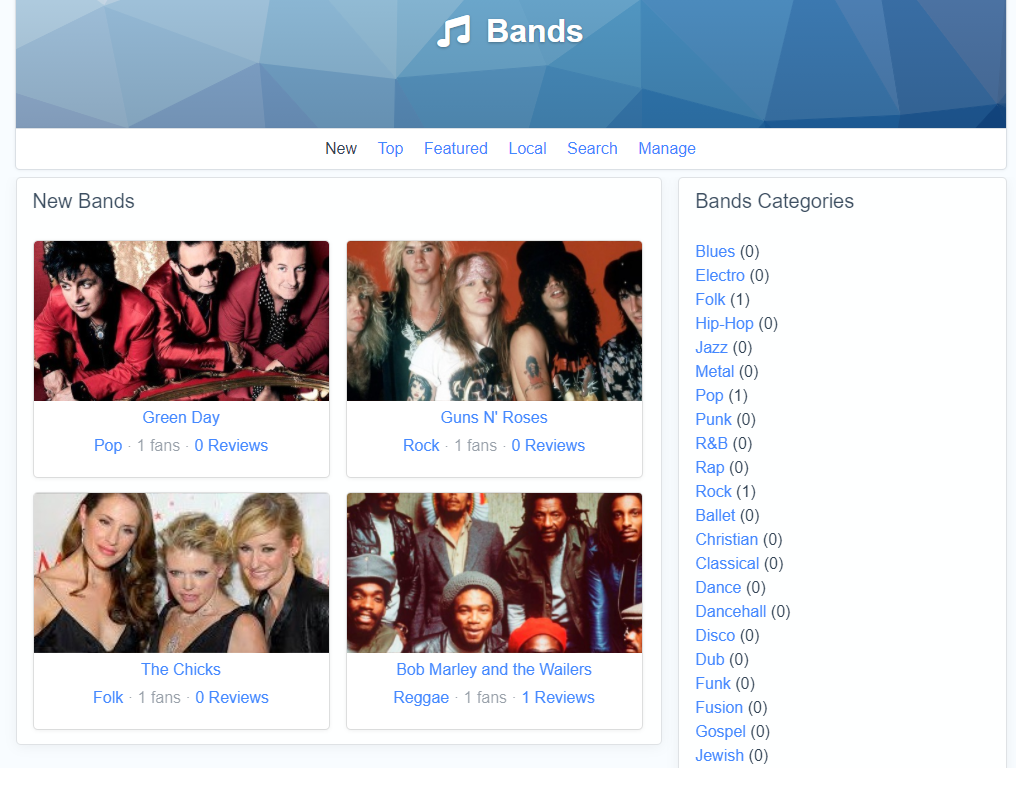
Task: Browse the Hip-Hop category
Action: pyautogui.click(x=724, y=323)
